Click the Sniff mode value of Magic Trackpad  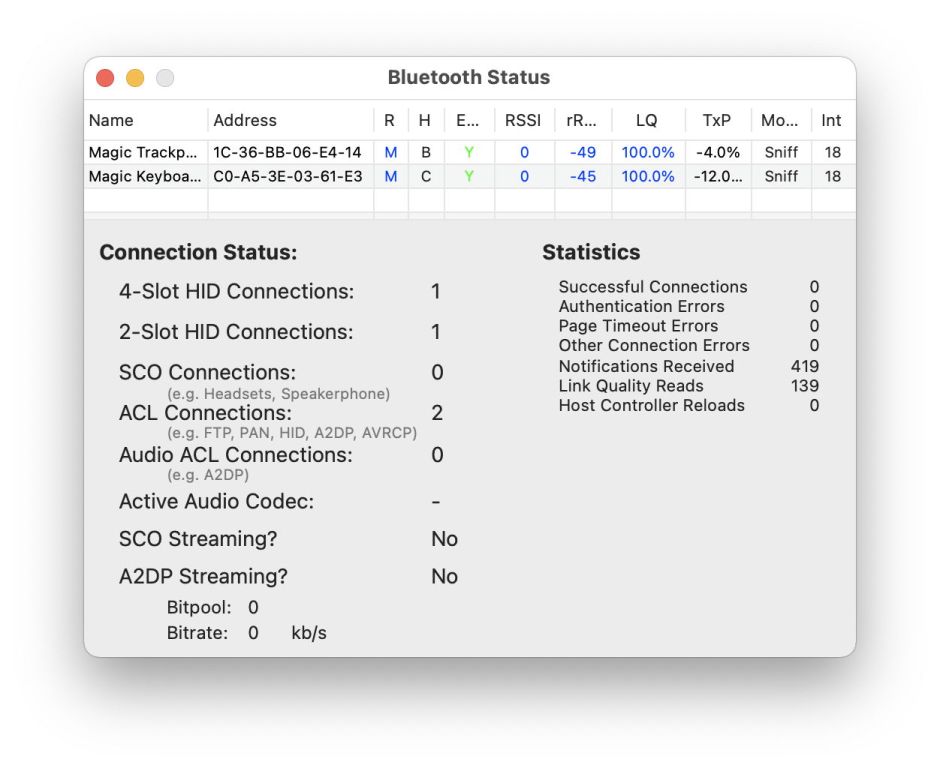click(780, 152)
